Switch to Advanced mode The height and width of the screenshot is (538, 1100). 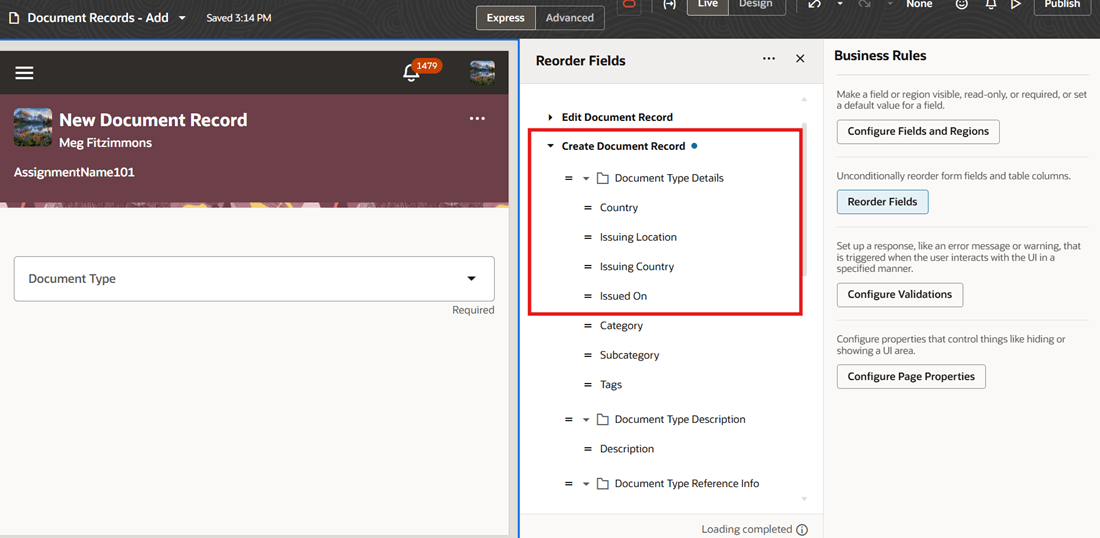[x=570, y=18]
